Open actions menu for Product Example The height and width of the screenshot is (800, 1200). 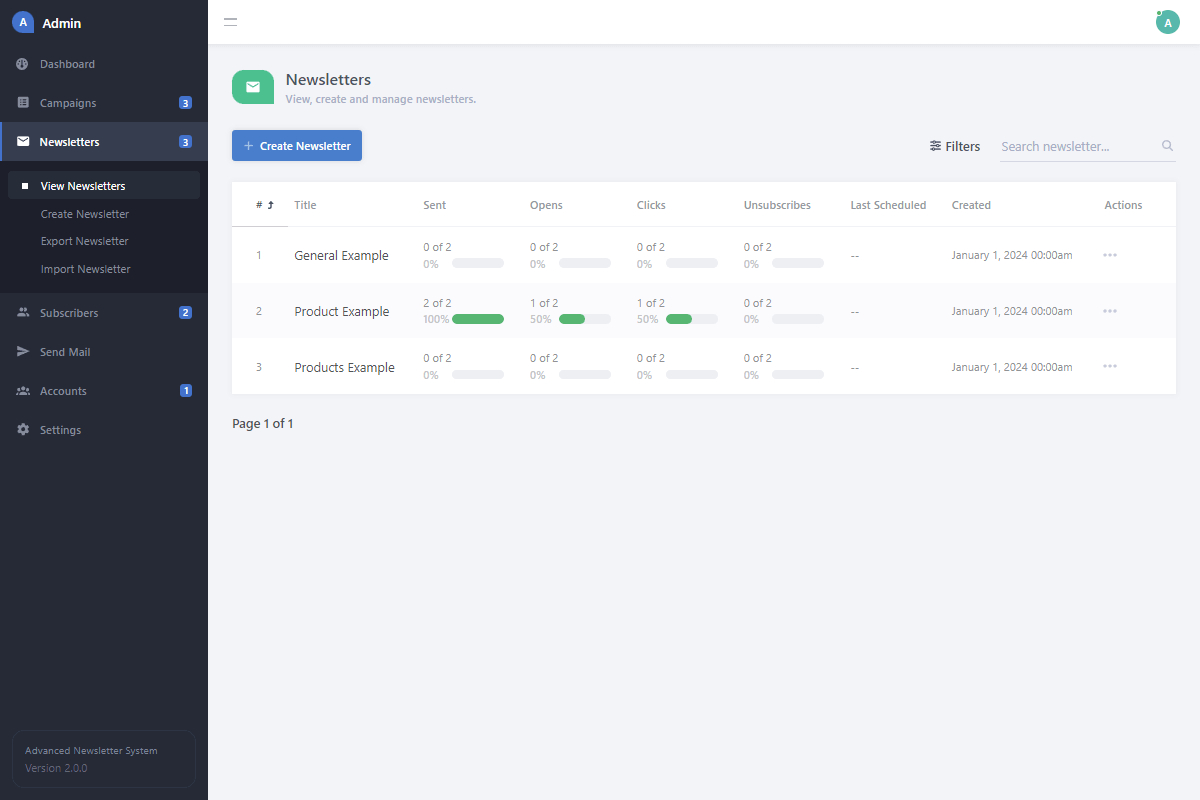pos(1109,311)
